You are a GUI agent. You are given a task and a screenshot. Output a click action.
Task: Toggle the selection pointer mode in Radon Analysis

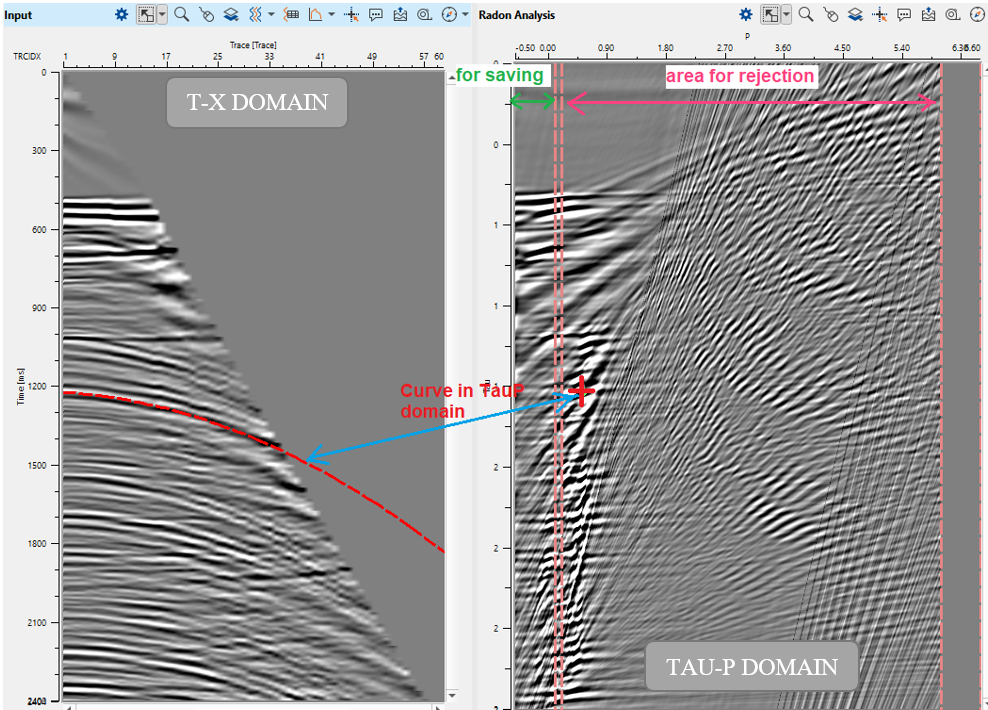point(770,15)
